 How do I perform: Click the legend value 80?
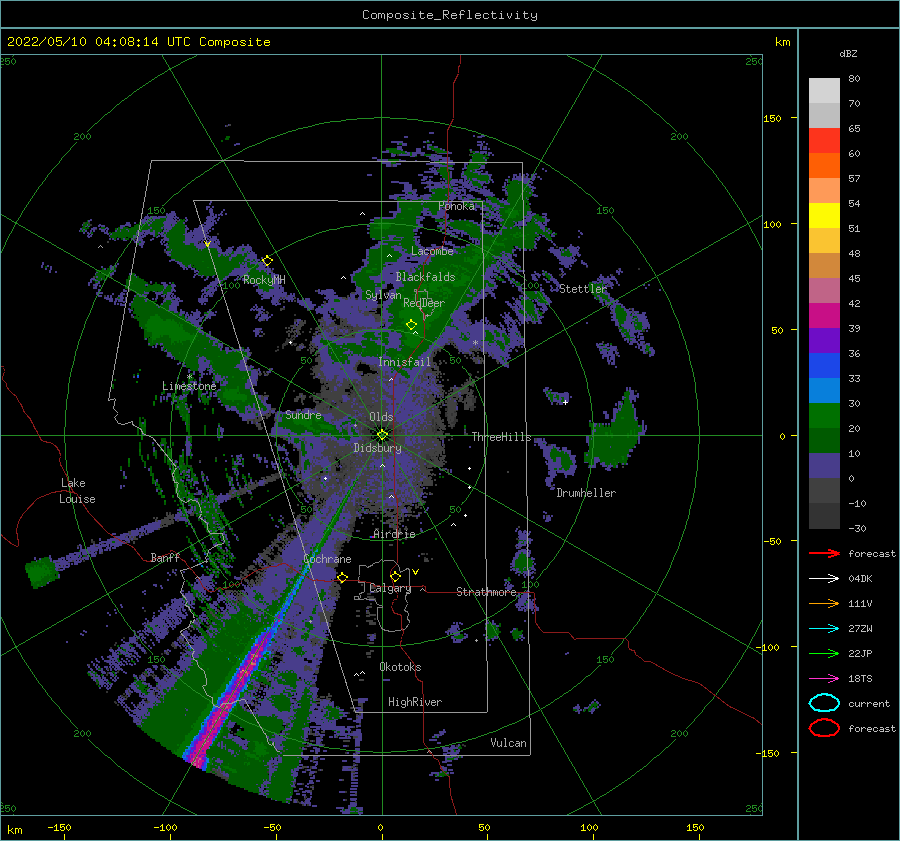[854, 78]
